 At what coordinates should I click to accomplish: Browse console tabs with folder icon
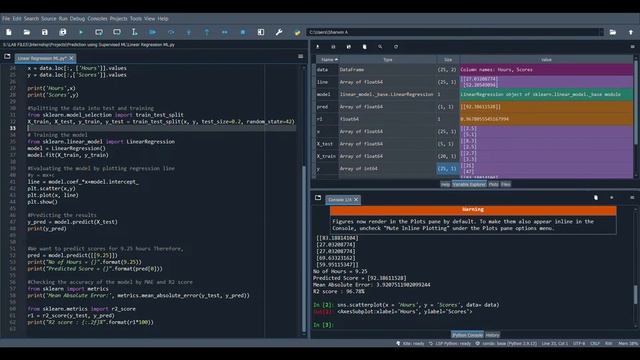coord(318,198)
